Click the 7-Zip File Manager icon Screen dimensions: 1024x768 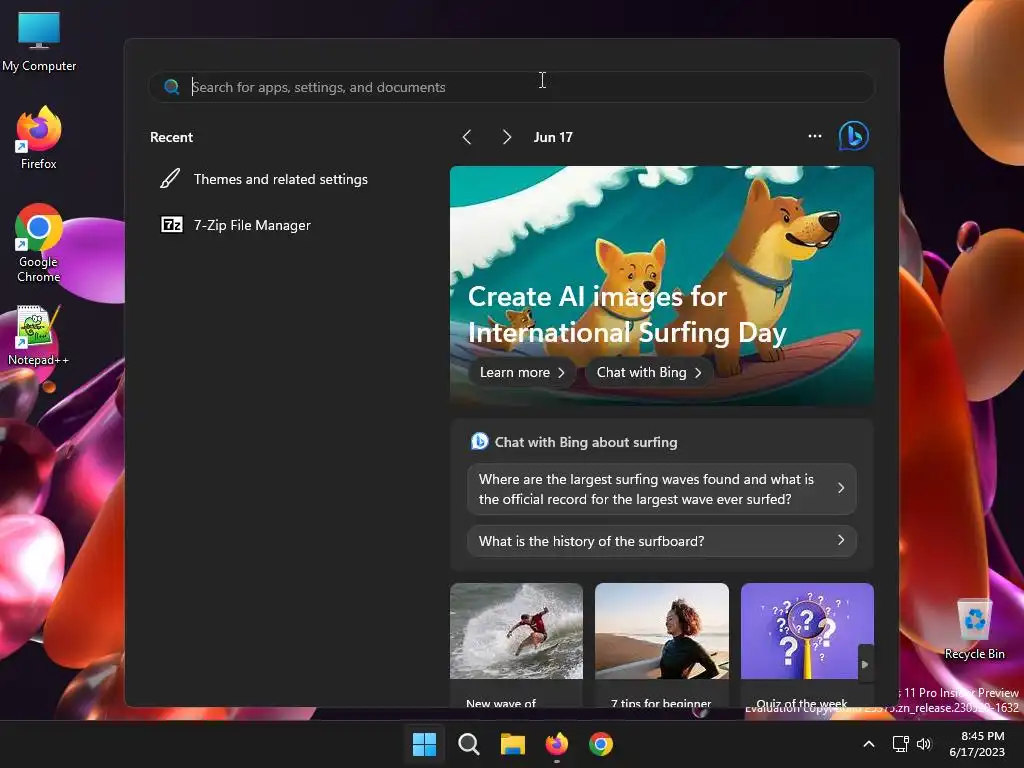tap(172, 225)
